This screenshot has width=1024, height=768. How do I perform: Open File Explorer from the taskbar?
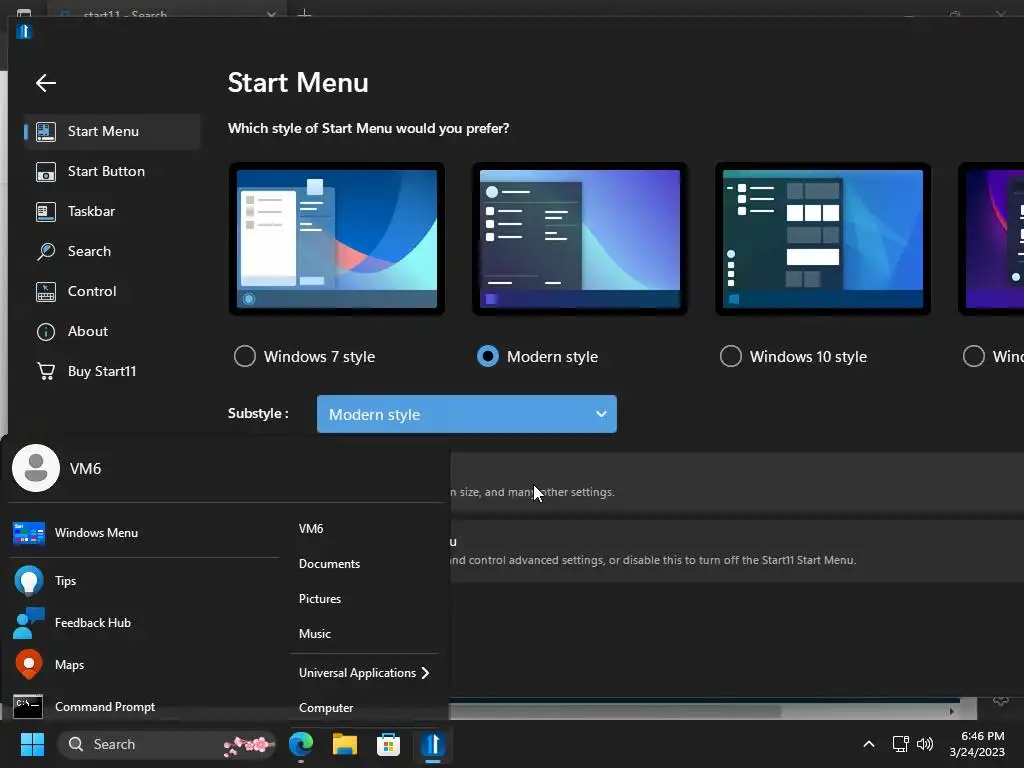coord(345,744)
